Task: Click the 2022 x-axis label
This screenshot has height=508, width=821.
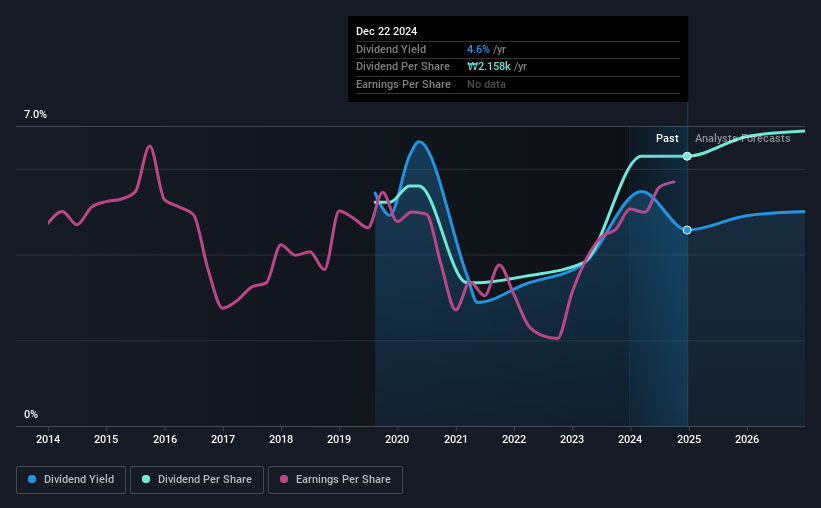Action: 514,439
